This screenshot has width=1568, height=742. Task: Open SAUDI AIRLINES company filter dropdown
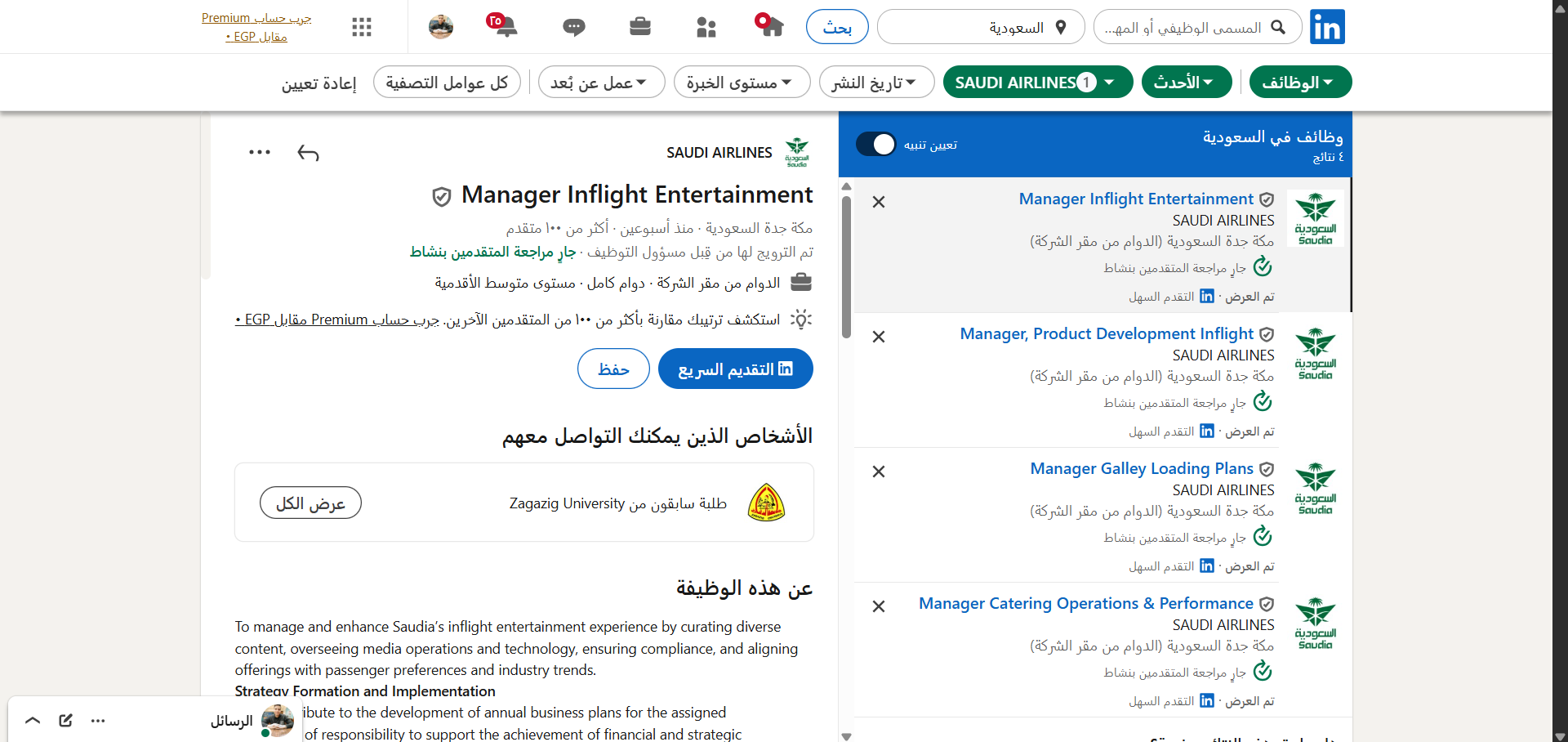tap(1037, 83)
